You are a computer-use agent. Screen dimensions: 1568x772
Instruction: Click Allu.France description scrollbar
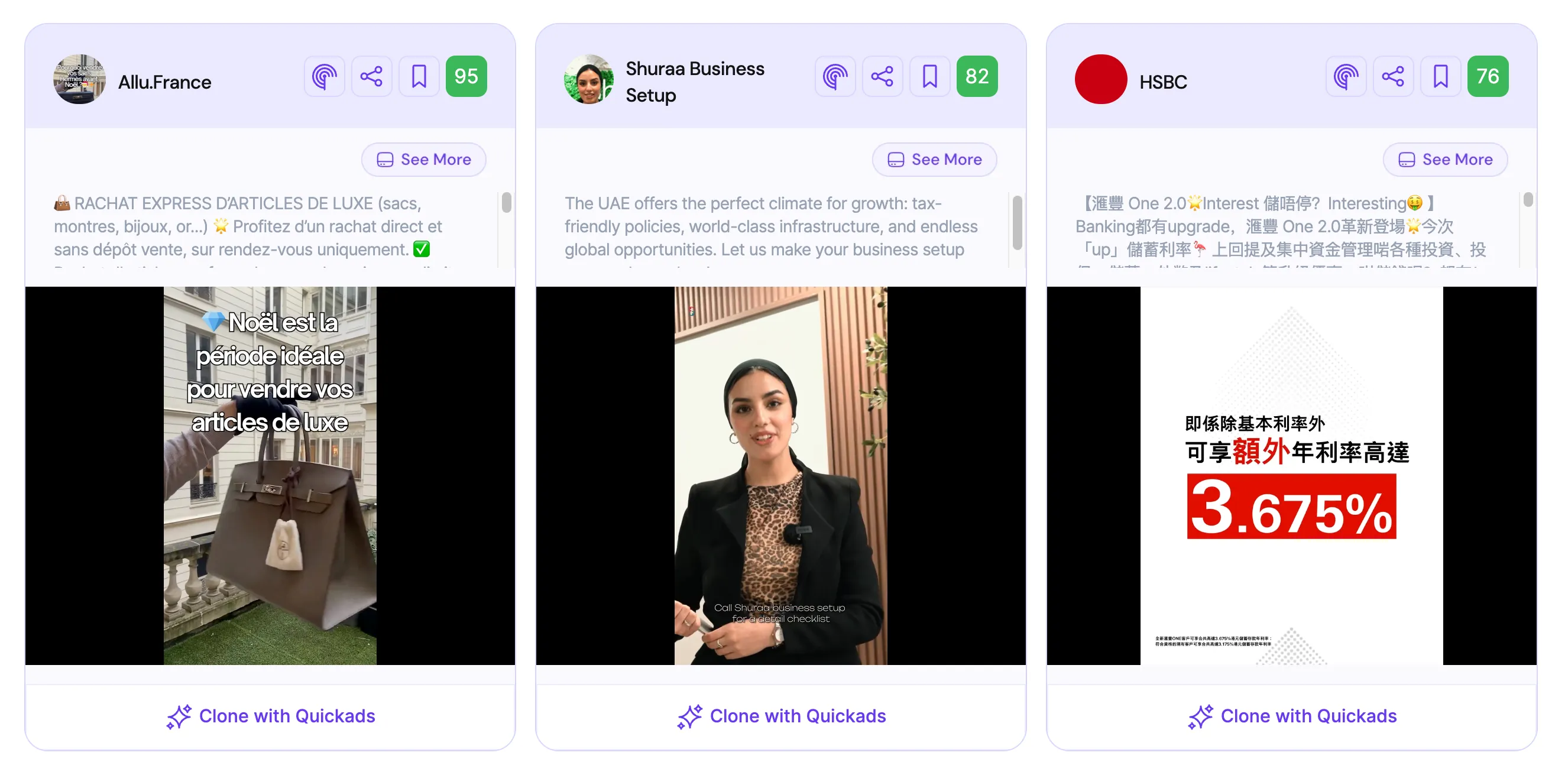tap(507, 203)
